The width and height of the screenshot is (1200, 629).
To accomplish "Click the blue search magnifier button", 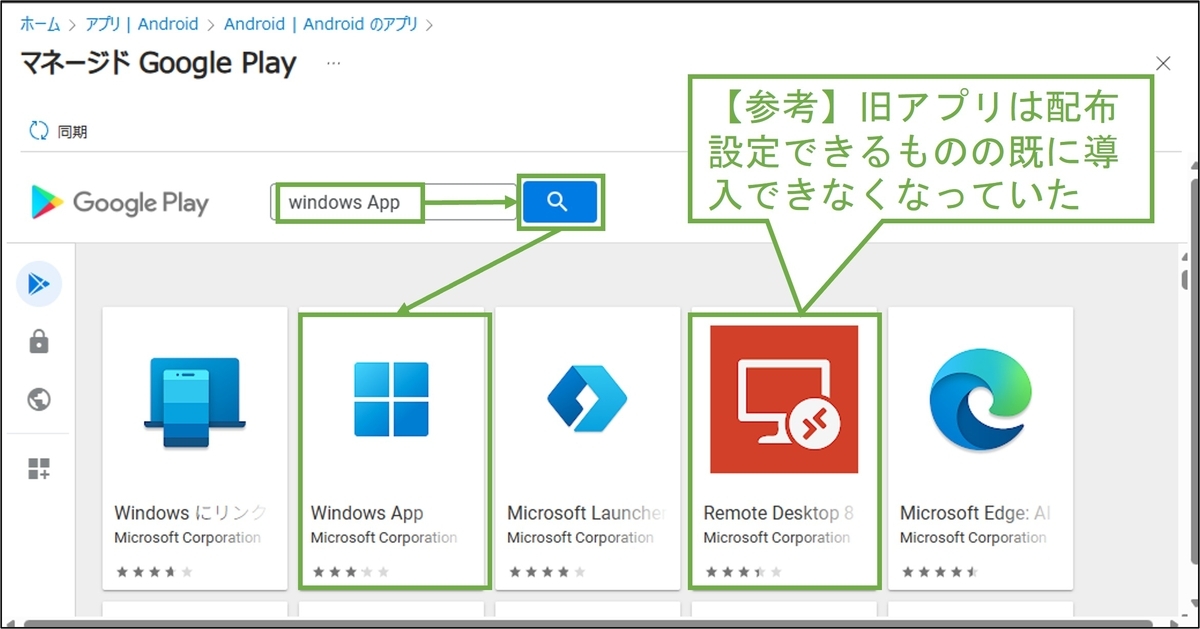I will coord(559,202).
